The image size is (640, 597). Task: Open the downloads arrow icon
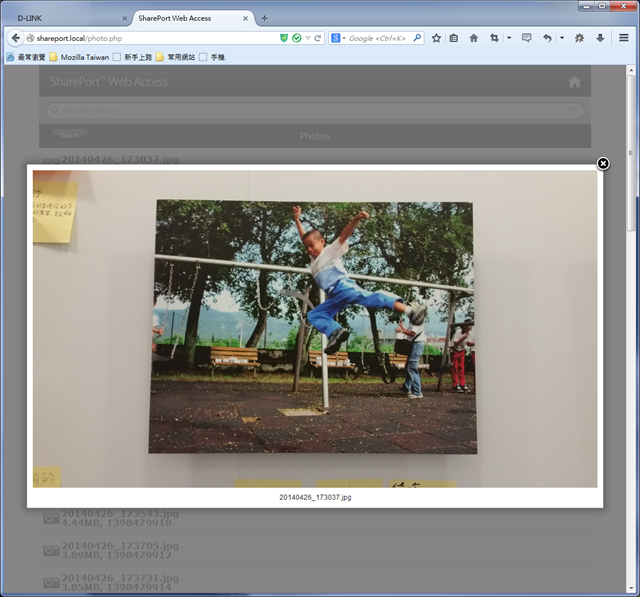coord(600,38)
